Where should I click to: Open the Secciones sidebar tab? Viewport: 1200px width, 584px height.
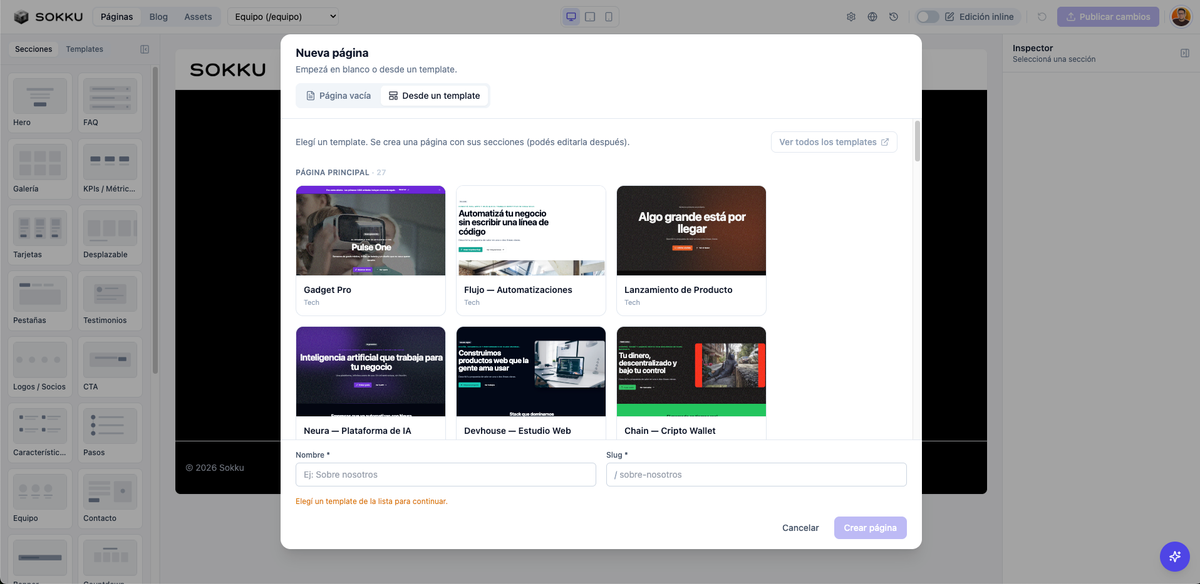(x=33, y=49)
